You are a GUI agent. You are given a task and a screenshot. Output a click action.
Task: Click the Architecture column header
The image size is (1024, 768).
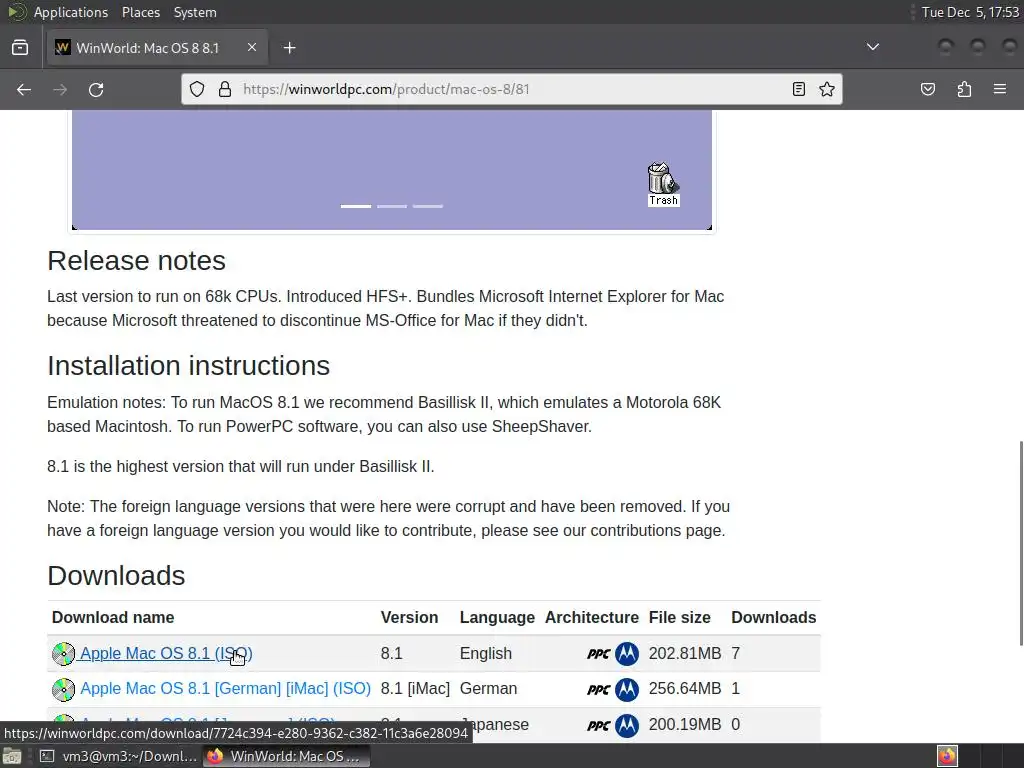click(592, 617)
